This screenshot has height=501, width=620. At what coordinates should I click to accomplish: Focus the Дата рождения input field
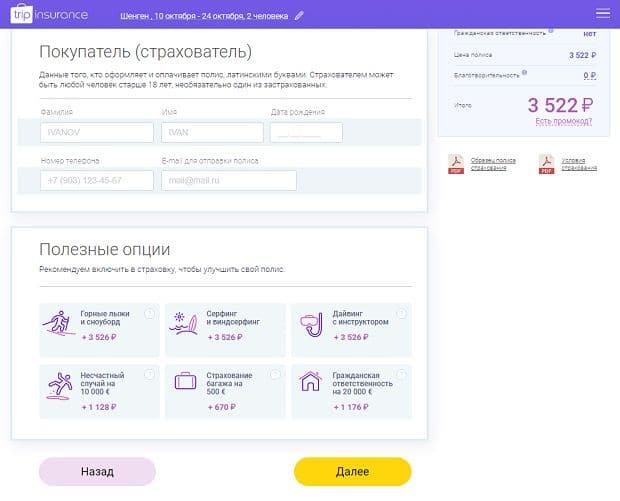[306, 132]
